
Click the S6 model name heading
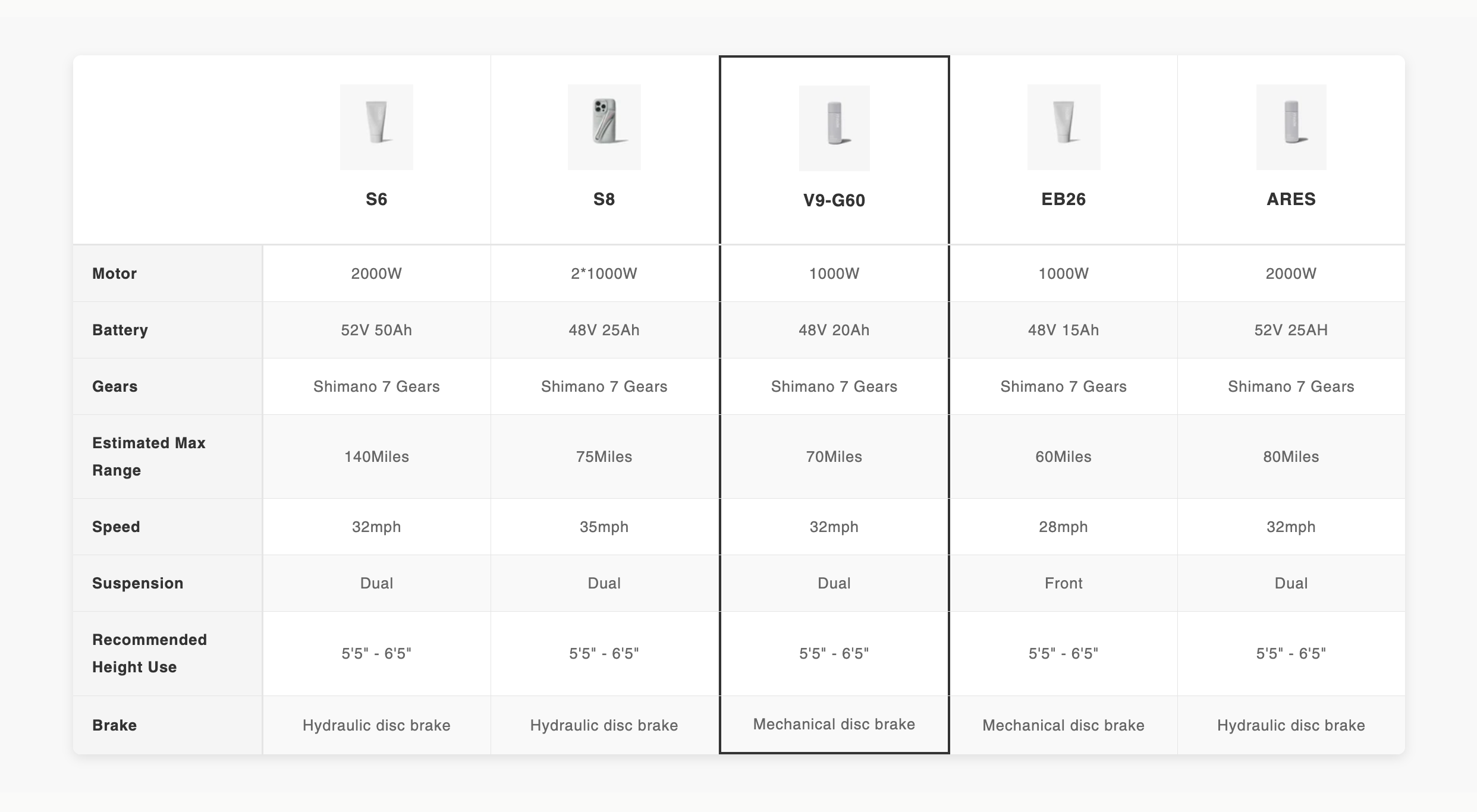376,199
